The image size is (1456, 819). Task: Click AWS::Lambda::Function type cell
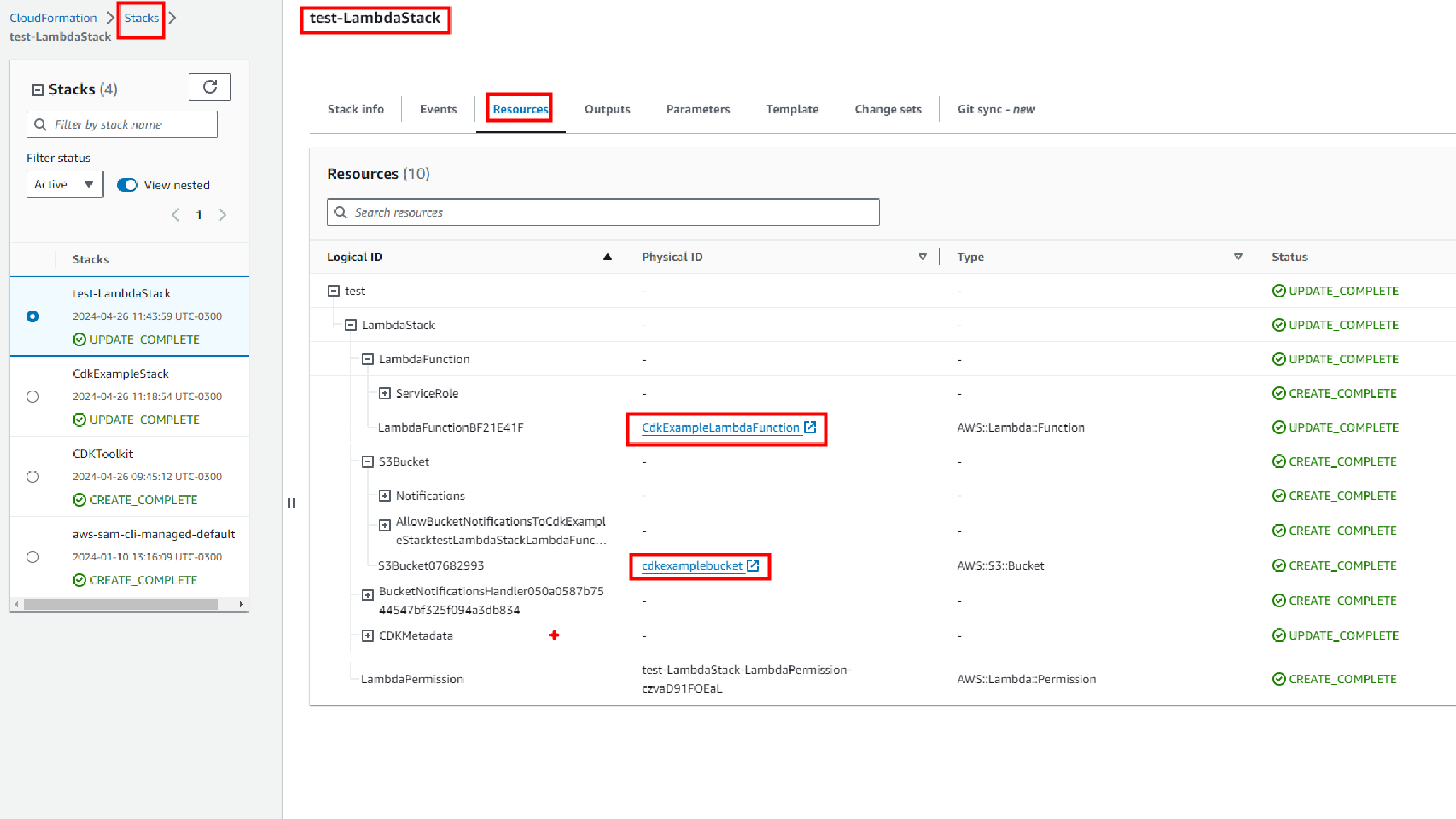1020,427
